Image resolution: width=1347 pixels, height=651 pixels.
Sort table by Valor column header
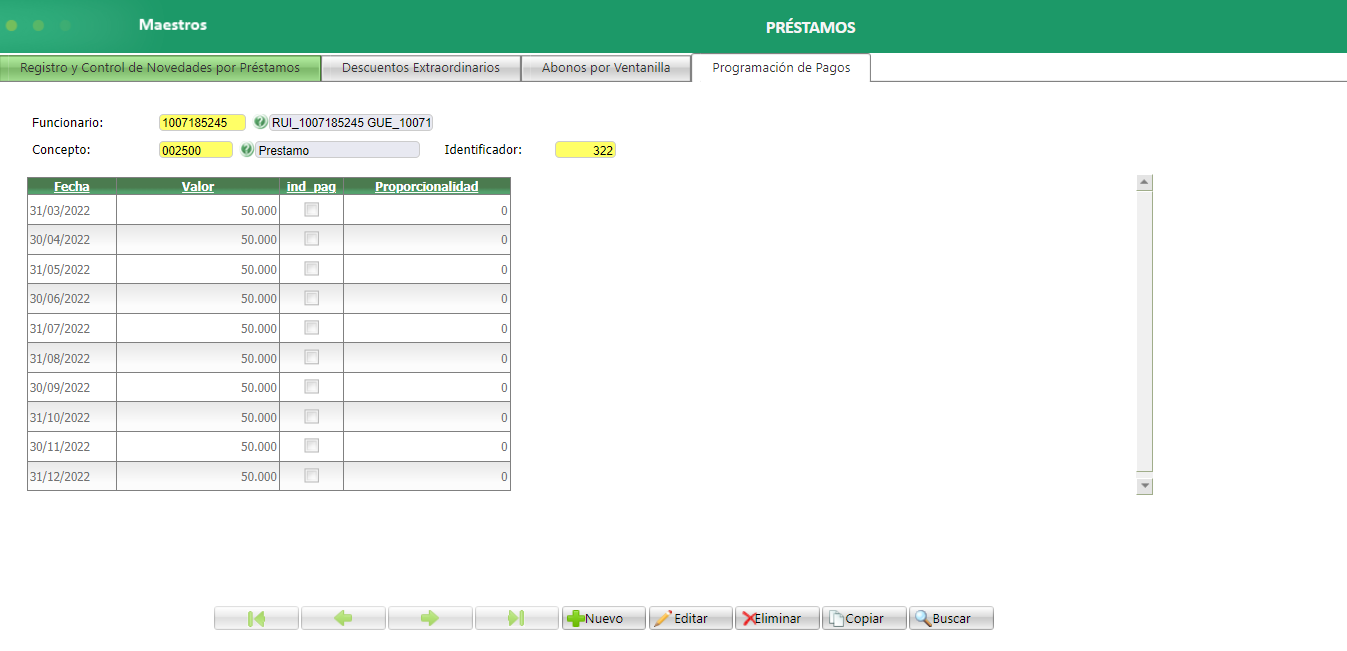click(198, 186)
